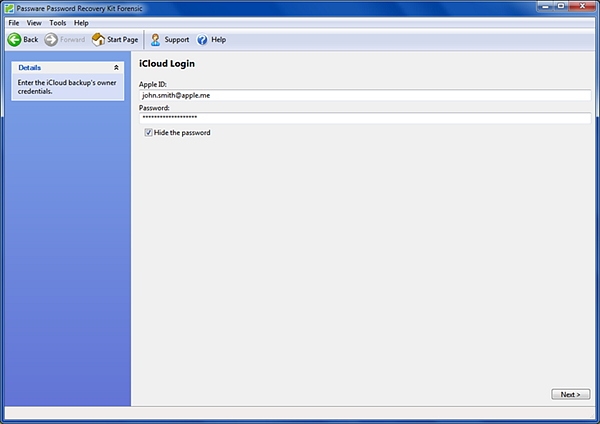
Task: Click the Passware app icon in title bar
Action: [x=9, y=8]
